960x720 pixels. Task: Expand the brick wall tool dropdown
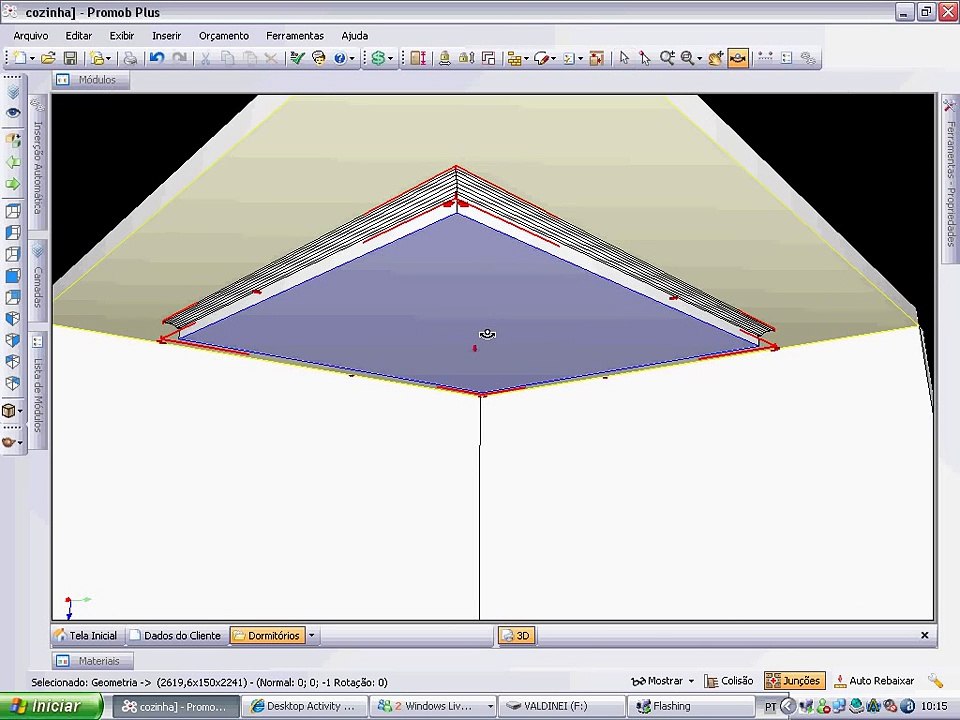point(526,59)
